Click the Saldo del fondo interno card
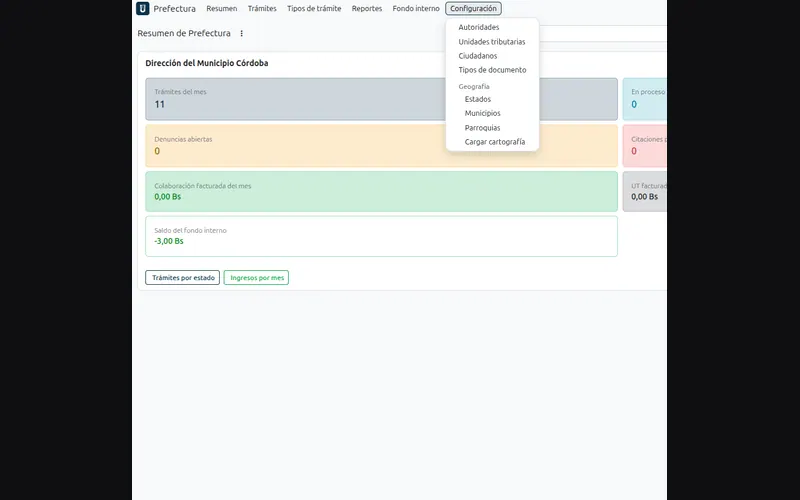800x500 pixels. pyautogui.click(x=381, y=236)
